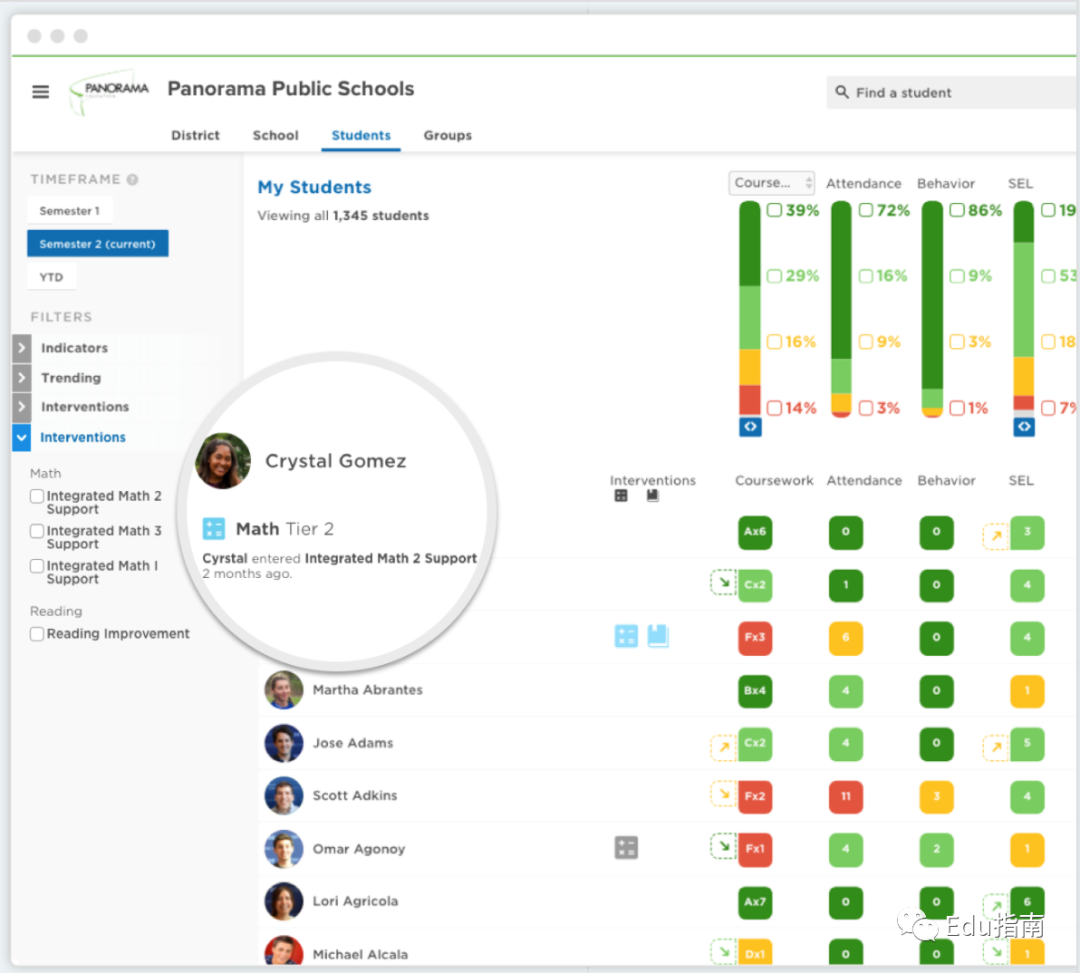Click the Find a student search field
The width and height of the screenshot is (1080, 973).
pos(950,93)
